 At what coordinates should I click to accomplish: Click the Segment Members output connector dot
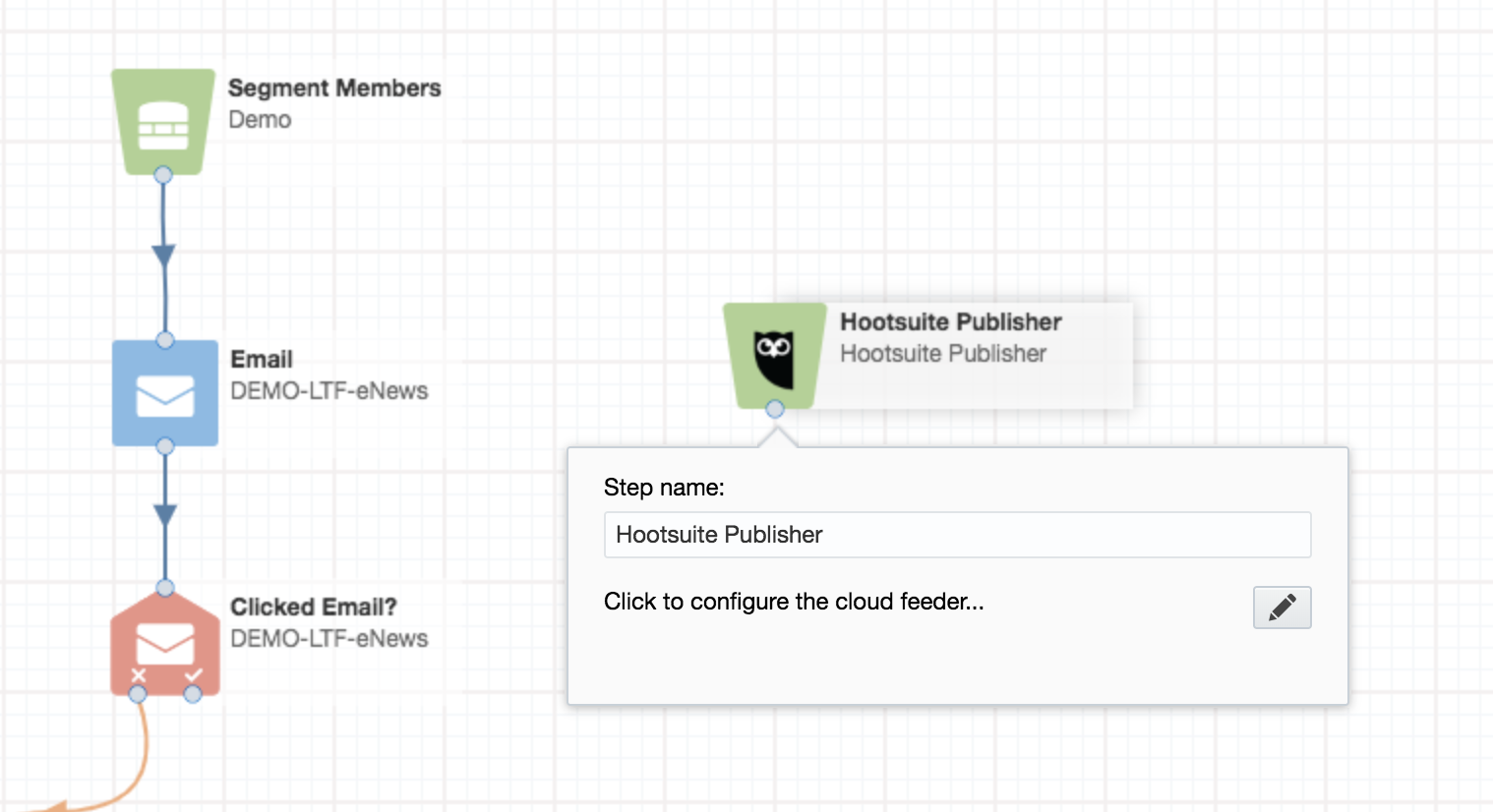163,175
